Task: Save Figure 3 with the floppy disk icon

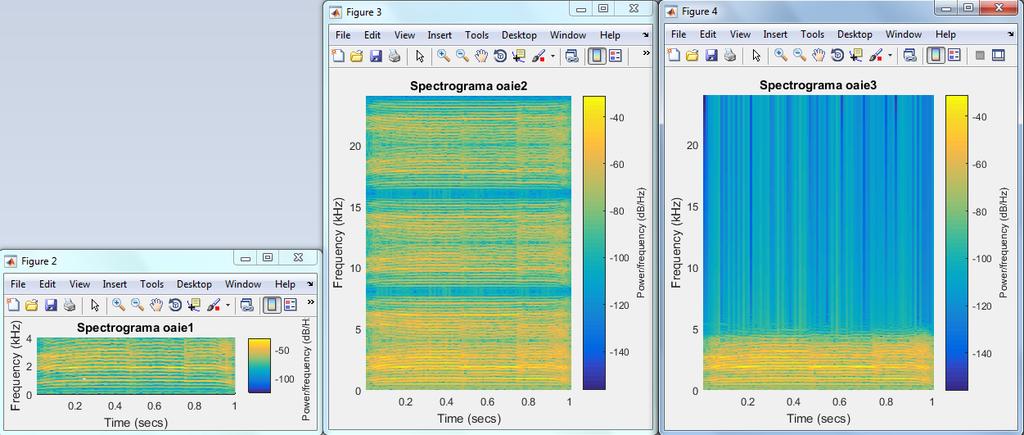Action: click(x=376, y=56)
